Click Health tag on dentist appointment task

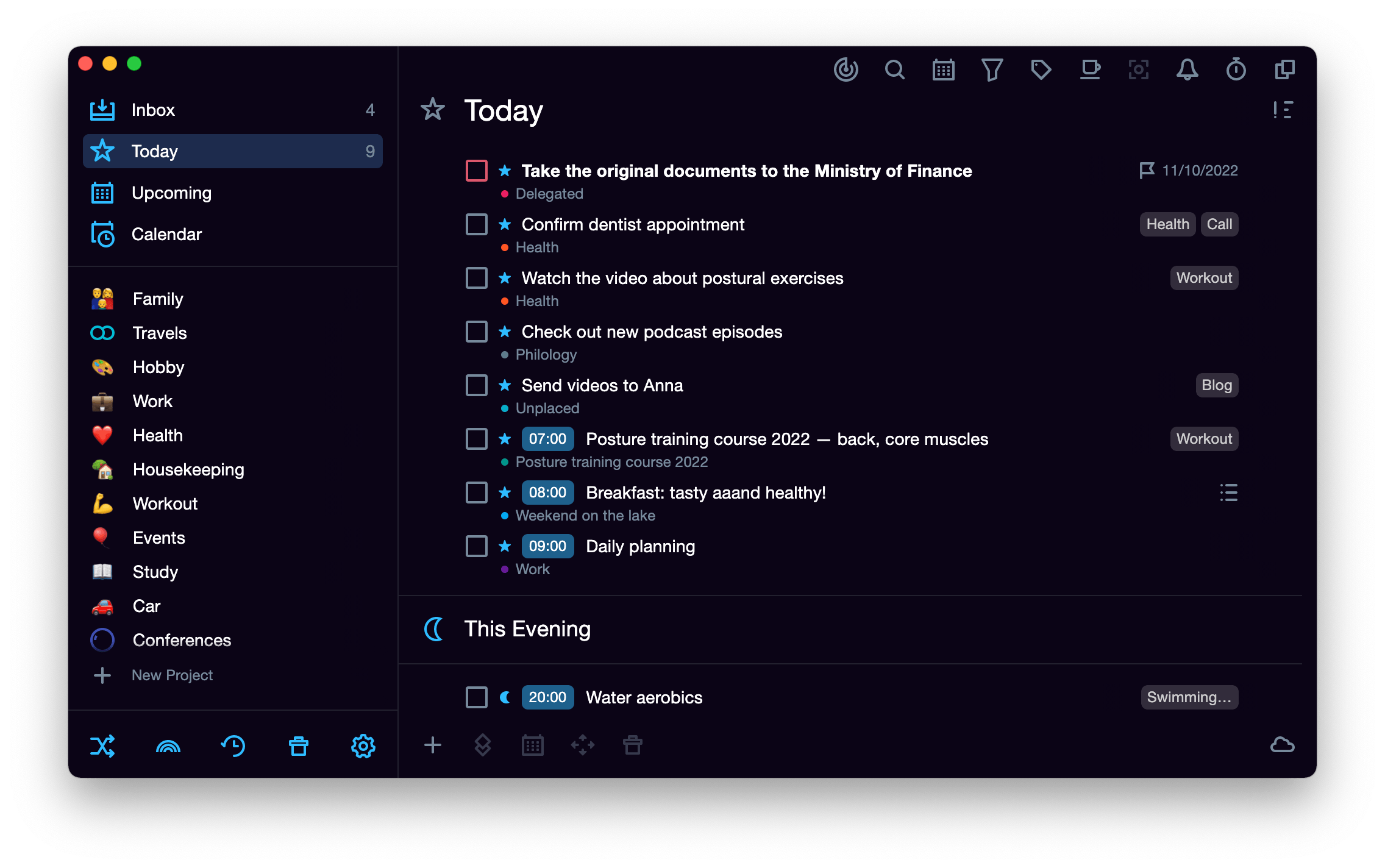pyautogui.click(x=1167, y=224)
